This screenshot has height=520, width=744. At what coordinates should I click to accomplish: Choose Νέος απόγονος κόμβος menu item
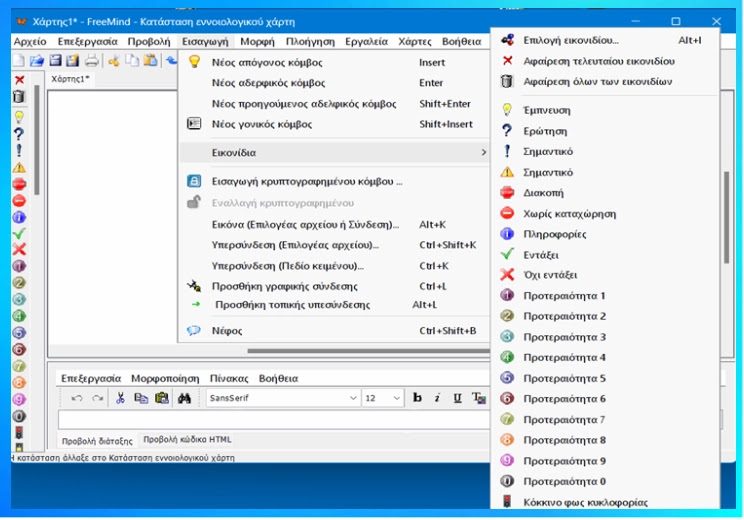pyautogui.click(x=335, y=62)
